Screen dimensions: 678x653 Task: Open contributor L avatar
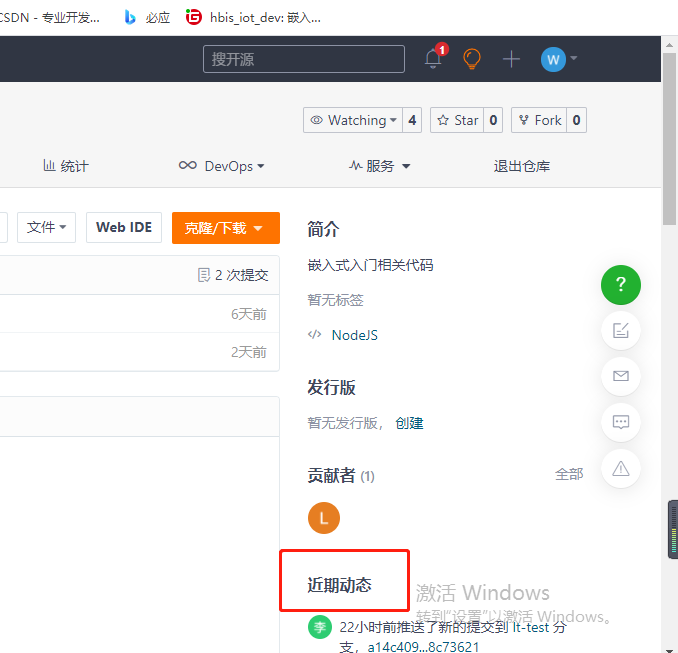click(x=324, y=518)
